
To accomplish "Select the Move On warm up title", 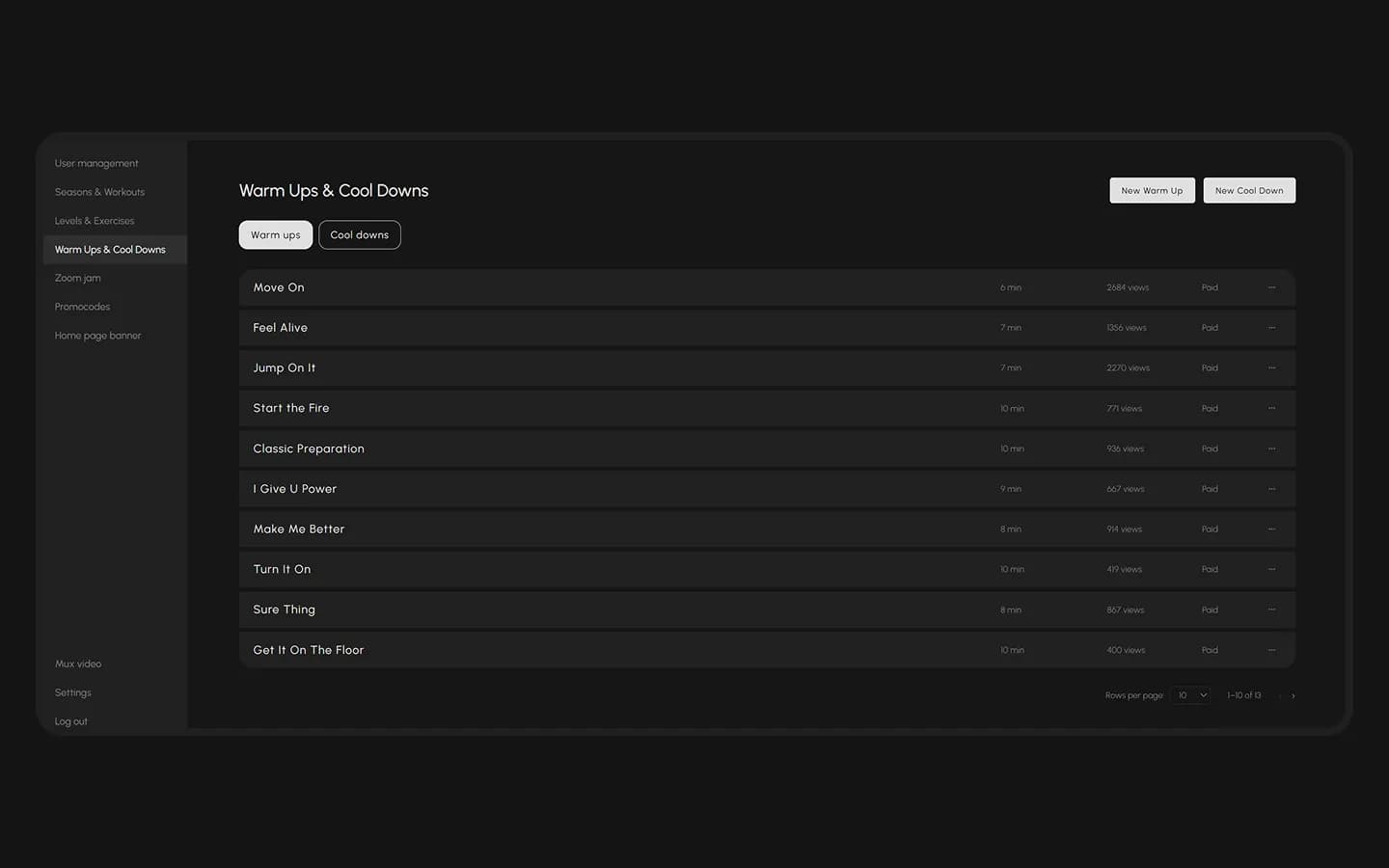I will point(279,287).
